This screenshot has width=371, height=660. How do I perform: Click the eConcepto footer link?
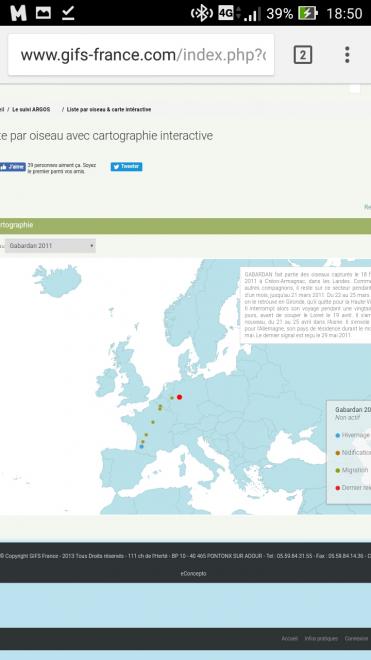click(x=193, y=573)
